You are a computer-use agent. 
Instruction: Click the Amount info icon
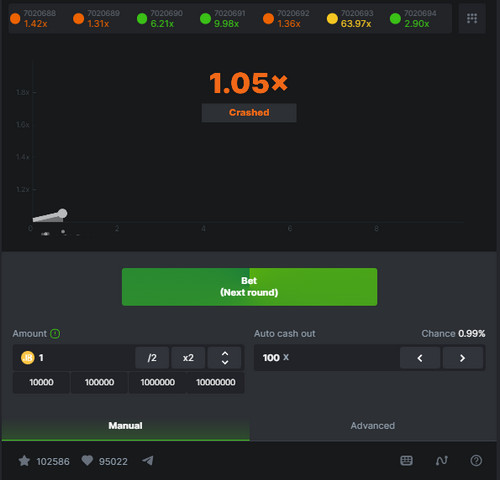55,334
